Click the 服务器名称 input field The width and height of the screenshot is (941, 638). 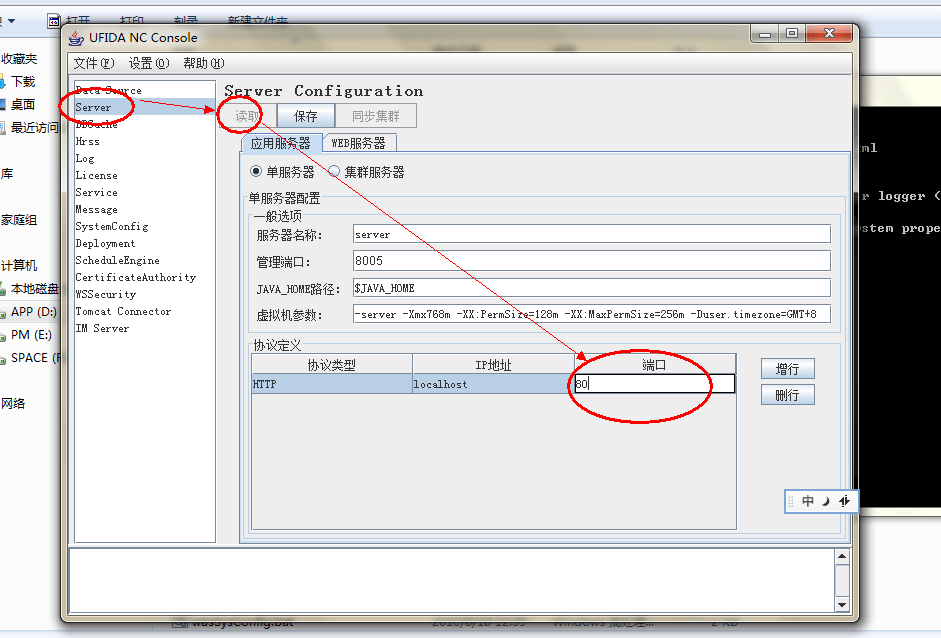tap(592, 234)
